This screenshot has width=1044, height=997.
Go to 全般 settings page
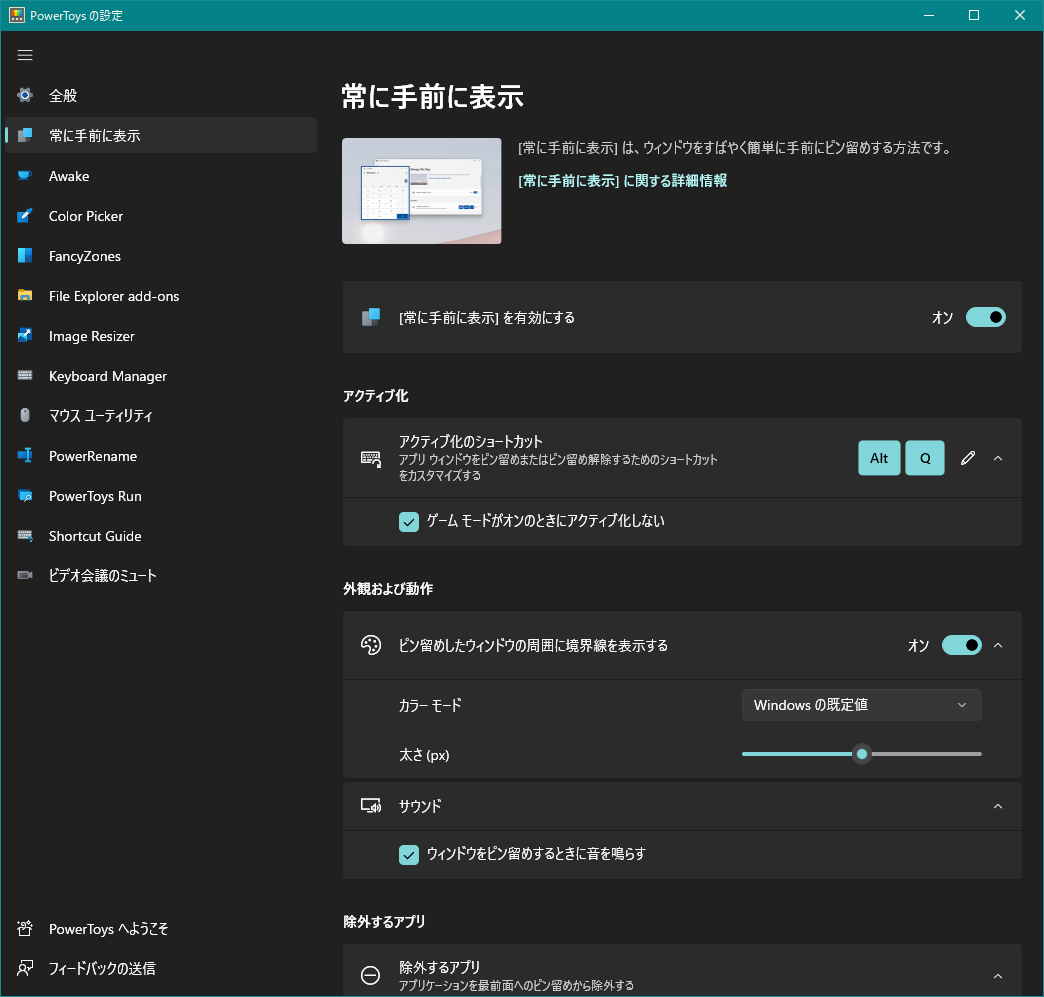[160, 95]
